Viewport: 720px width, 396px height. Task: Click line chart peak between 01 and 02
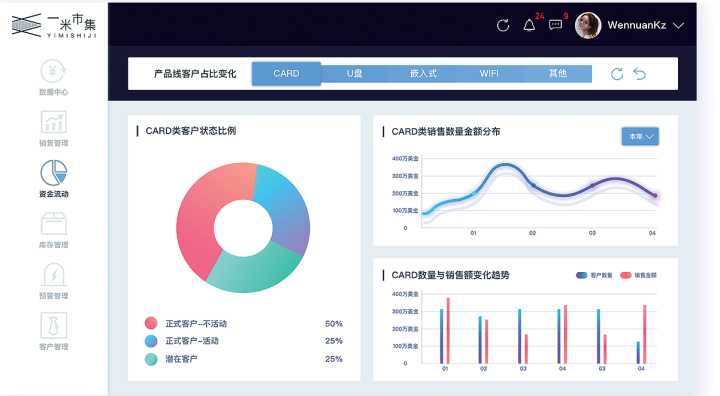click(505, 164)
